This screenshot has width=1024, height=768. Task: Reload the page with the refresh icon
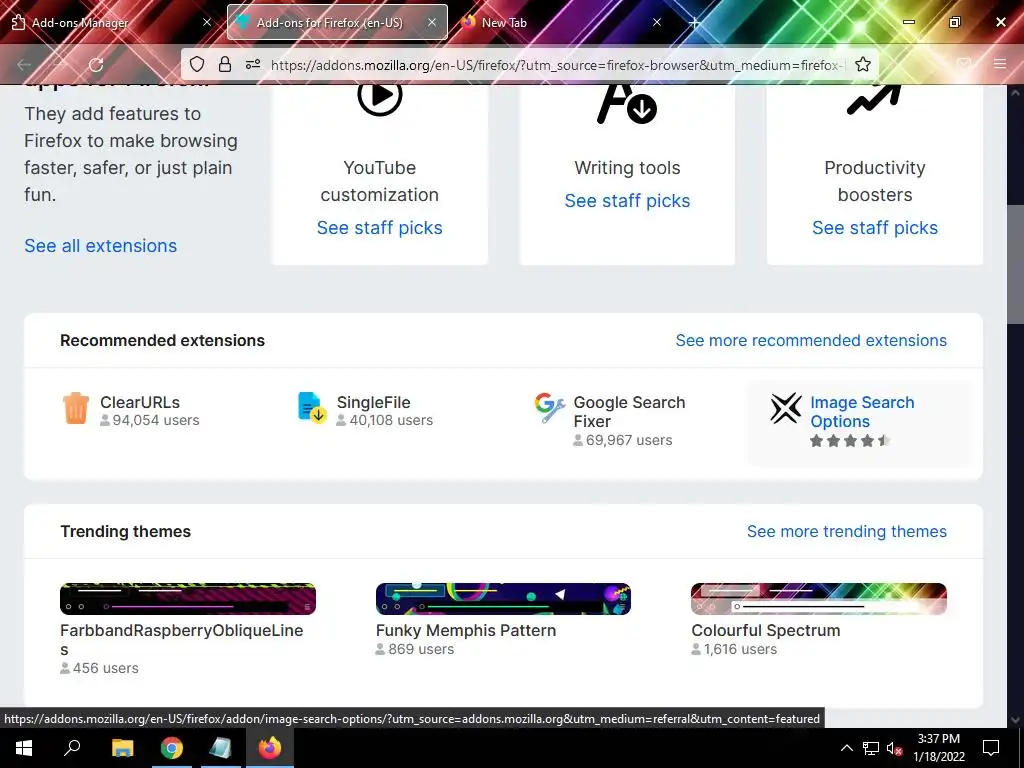[96, 64]
